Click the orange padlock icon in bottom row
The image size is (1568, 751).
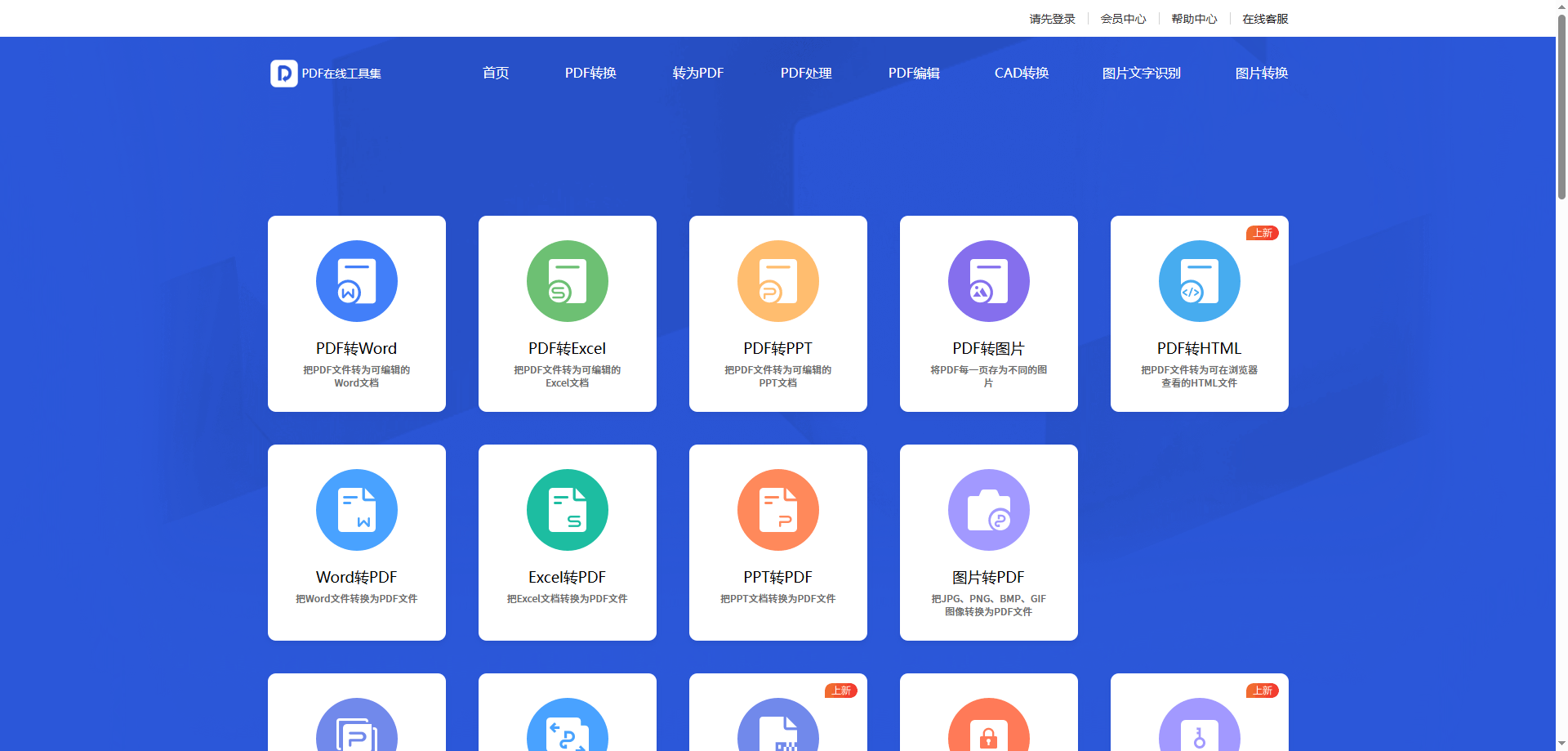(x=989, y=725)
